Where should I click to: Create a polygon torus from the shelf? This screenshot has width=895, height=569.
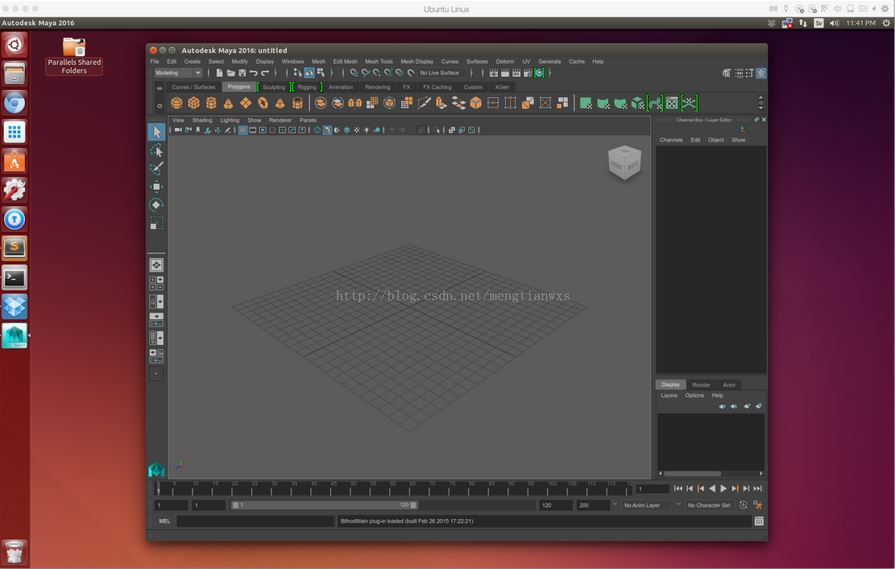pos(263,103)
